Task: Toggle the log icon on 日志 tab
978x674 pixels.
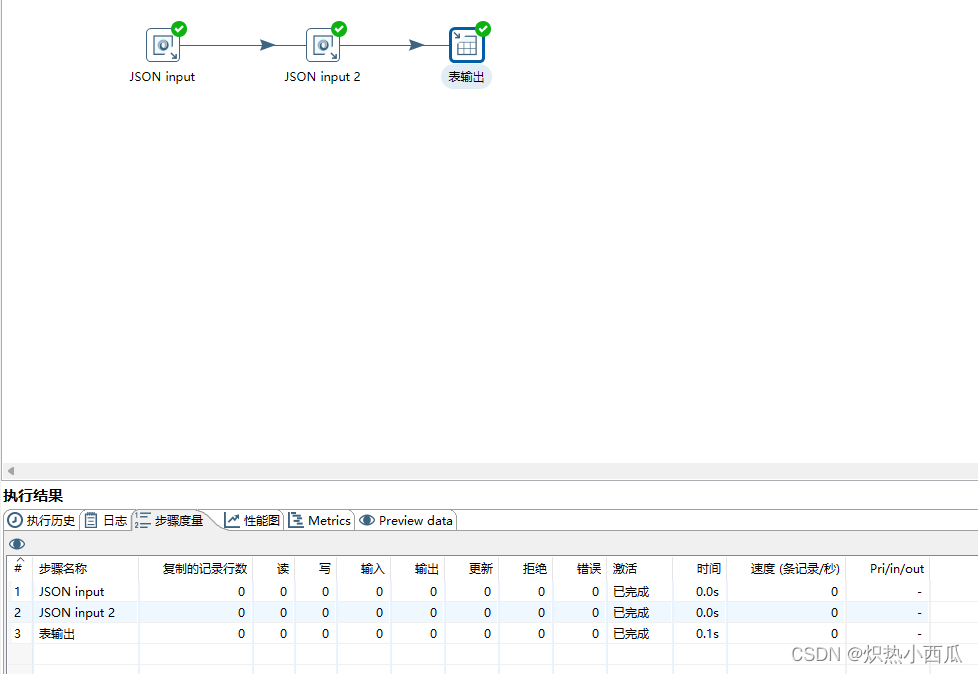Action: pos(89,520)
